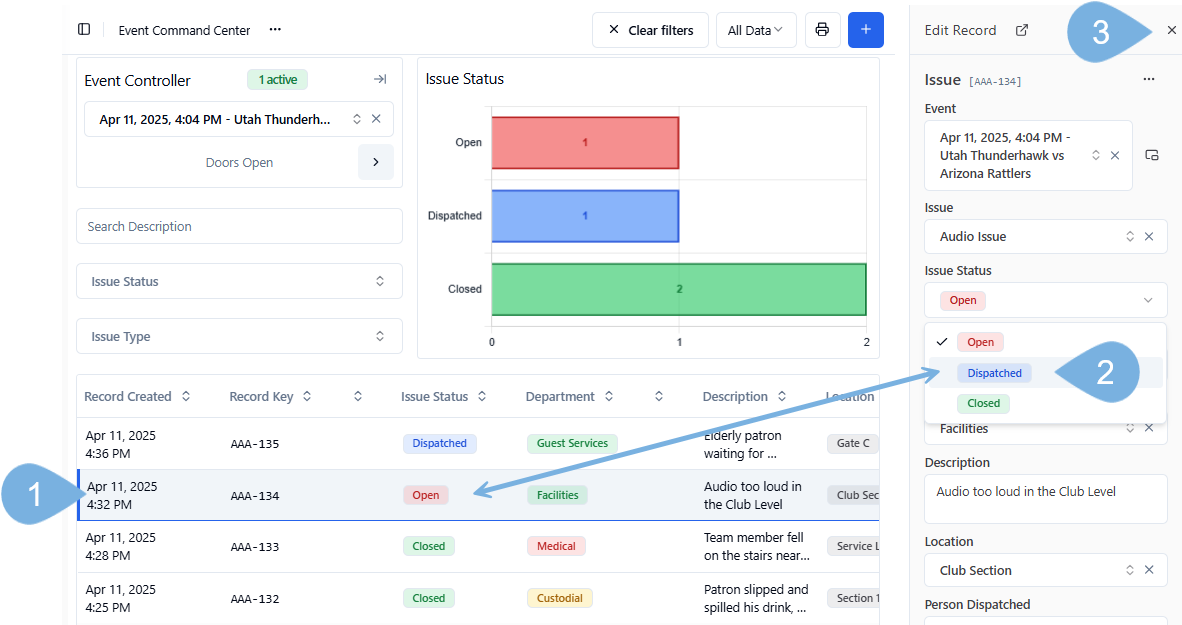The width and height of the screenshot is (1182, 625).
Task: Expand Event selector in Edit Record
Action: click(1095, 155)
